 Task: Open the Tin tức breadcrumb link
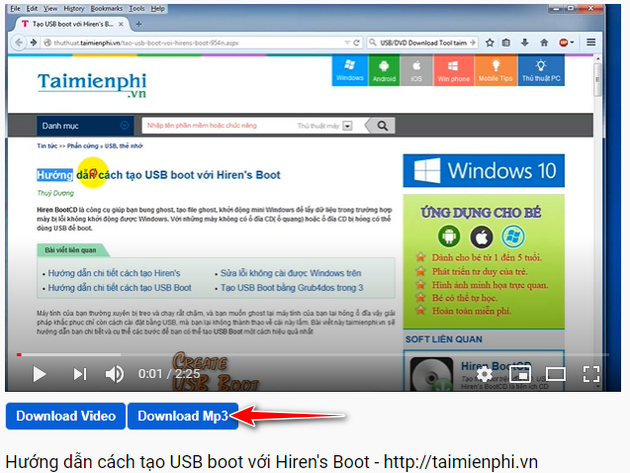point(47,146)
